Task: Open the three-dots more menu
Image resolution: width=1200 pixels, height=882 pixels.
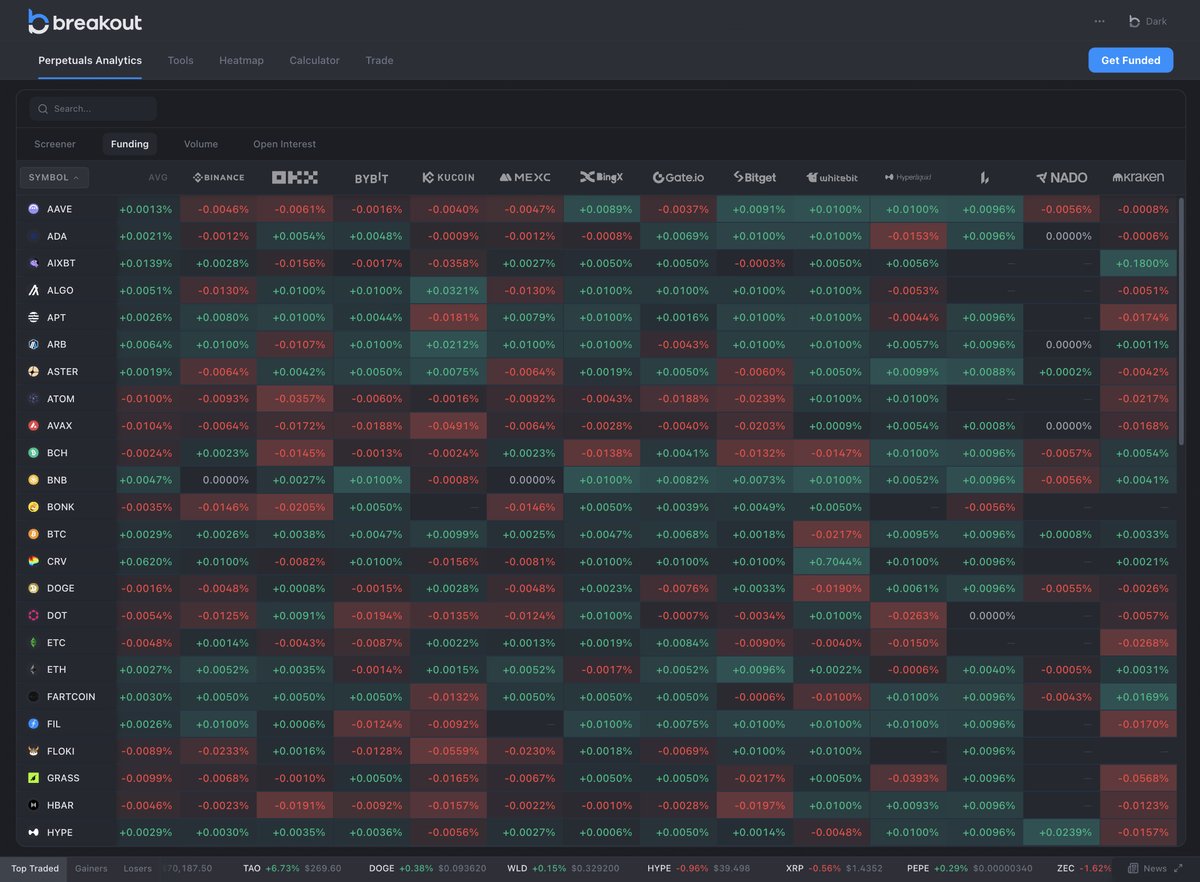Action: (x=1100, y=21)
